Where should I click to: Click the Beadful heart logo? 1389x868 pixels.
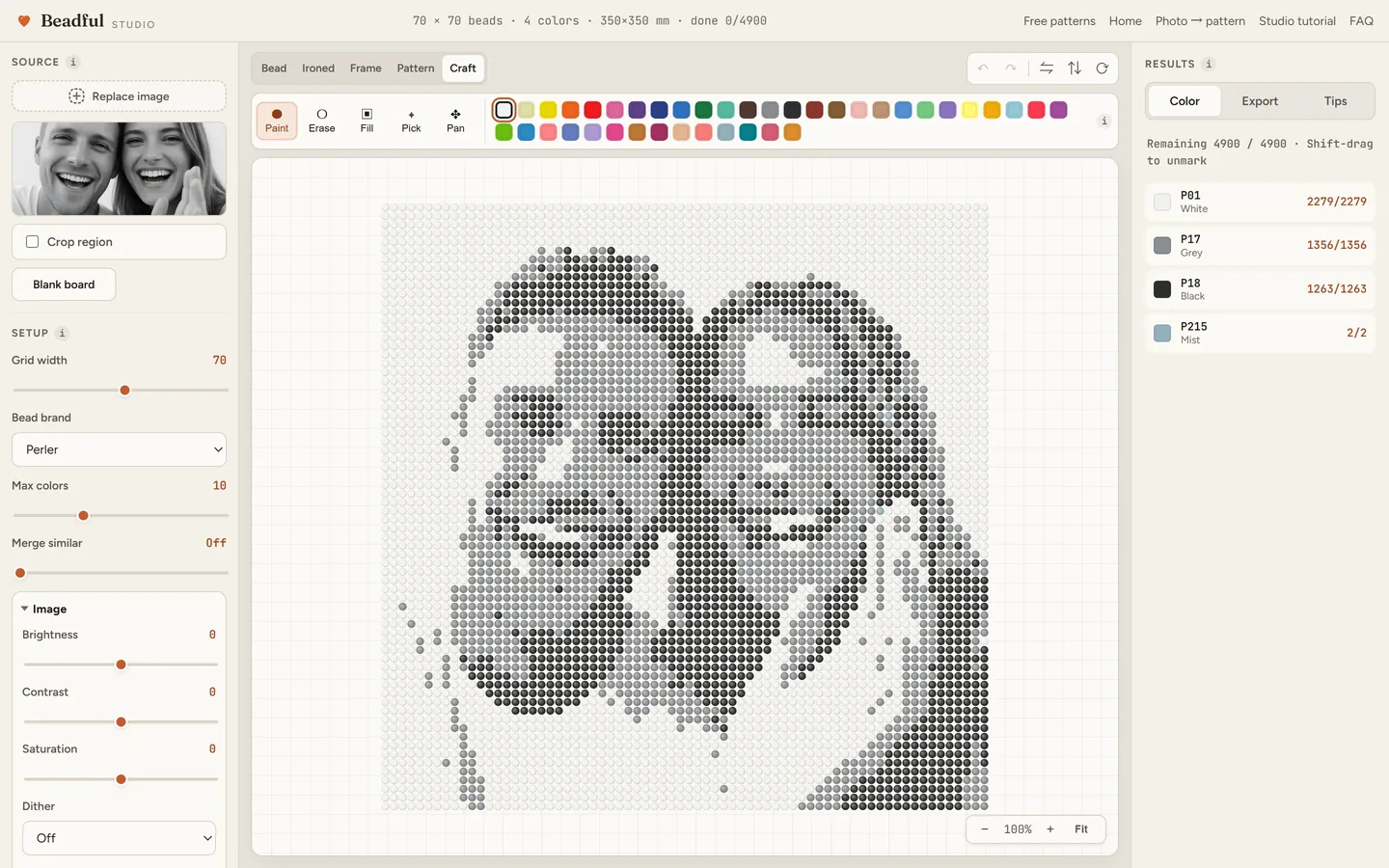coord(24,20)
